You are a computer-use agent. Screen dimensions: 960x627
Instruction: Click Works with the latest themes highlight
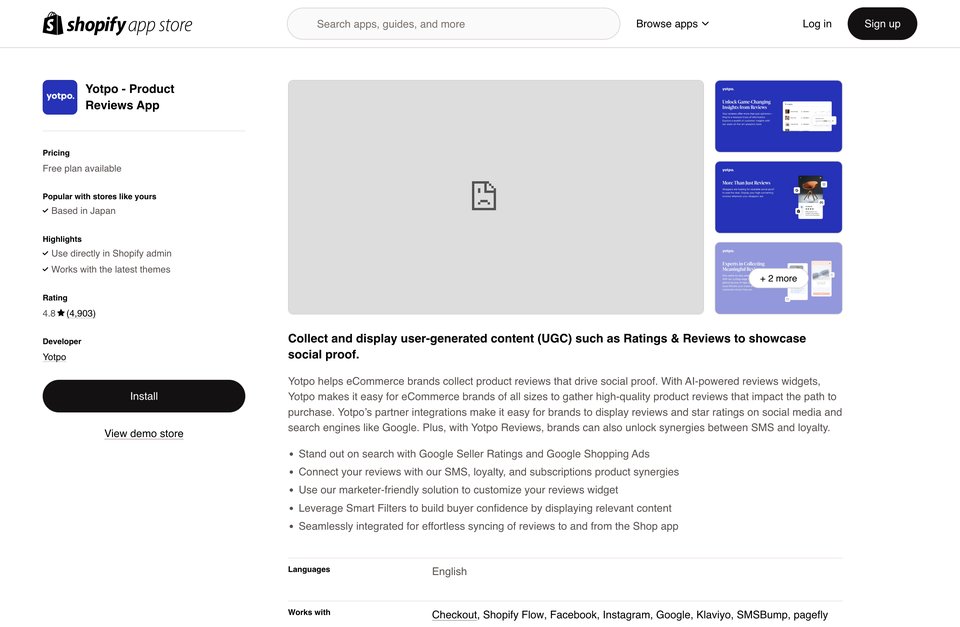[111, 269]
